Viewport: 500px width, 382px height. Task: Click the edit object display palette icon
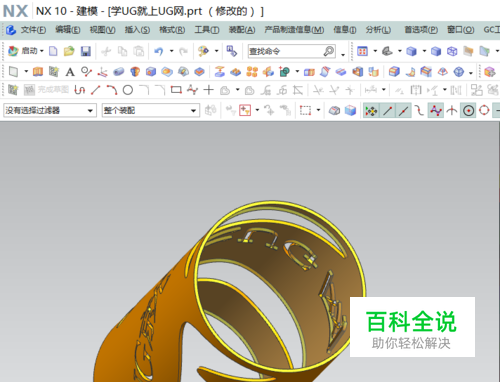(203, 51)
